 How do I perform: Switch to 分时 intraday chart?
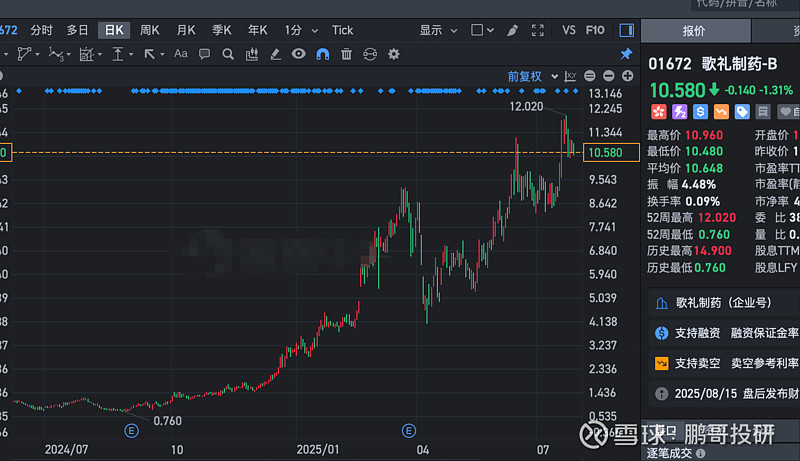click(41, 31)
